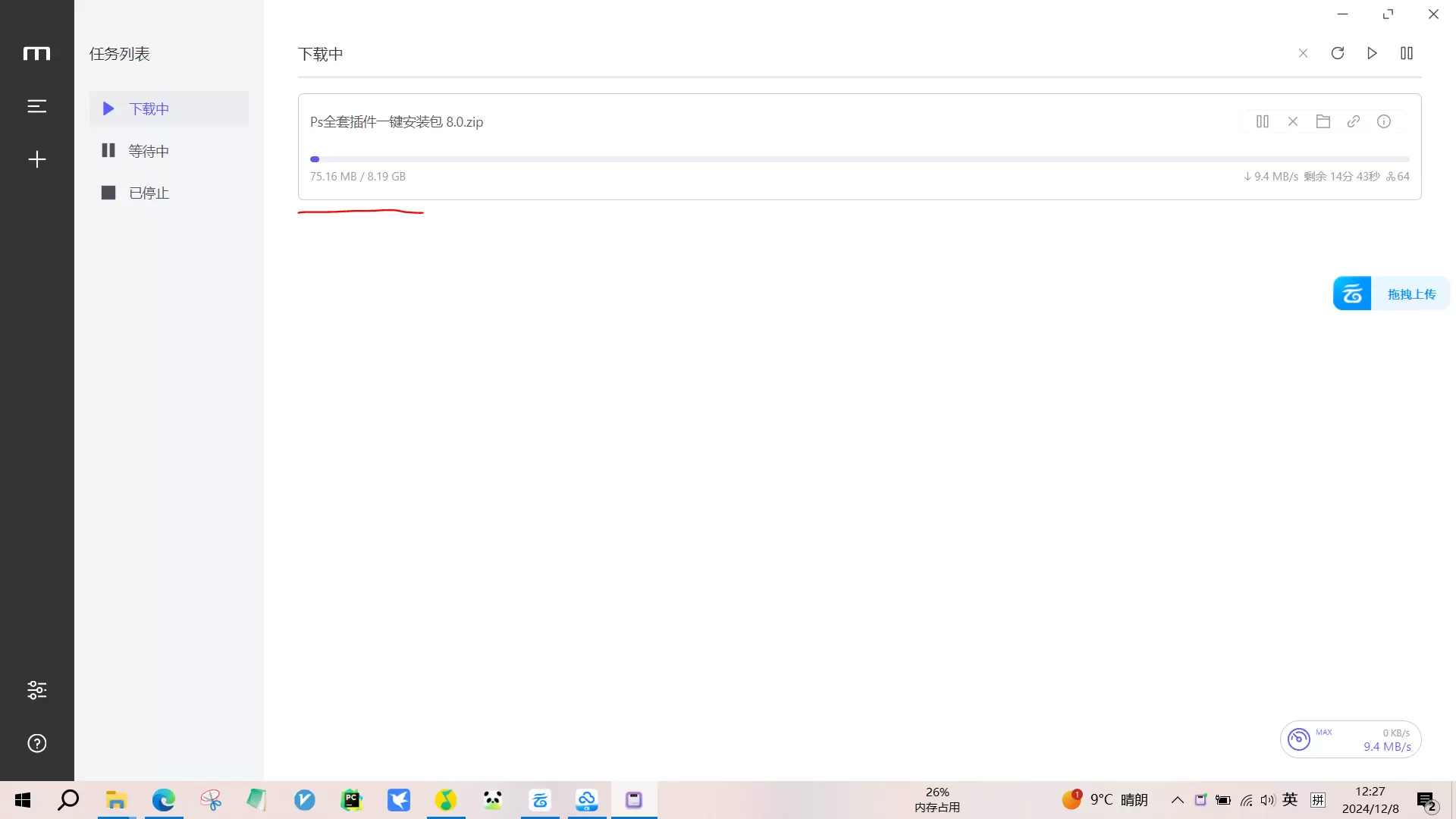1456x819 pixels.
Task: Toggle the task list collapse sidebar icon
Action: [37, 106]
